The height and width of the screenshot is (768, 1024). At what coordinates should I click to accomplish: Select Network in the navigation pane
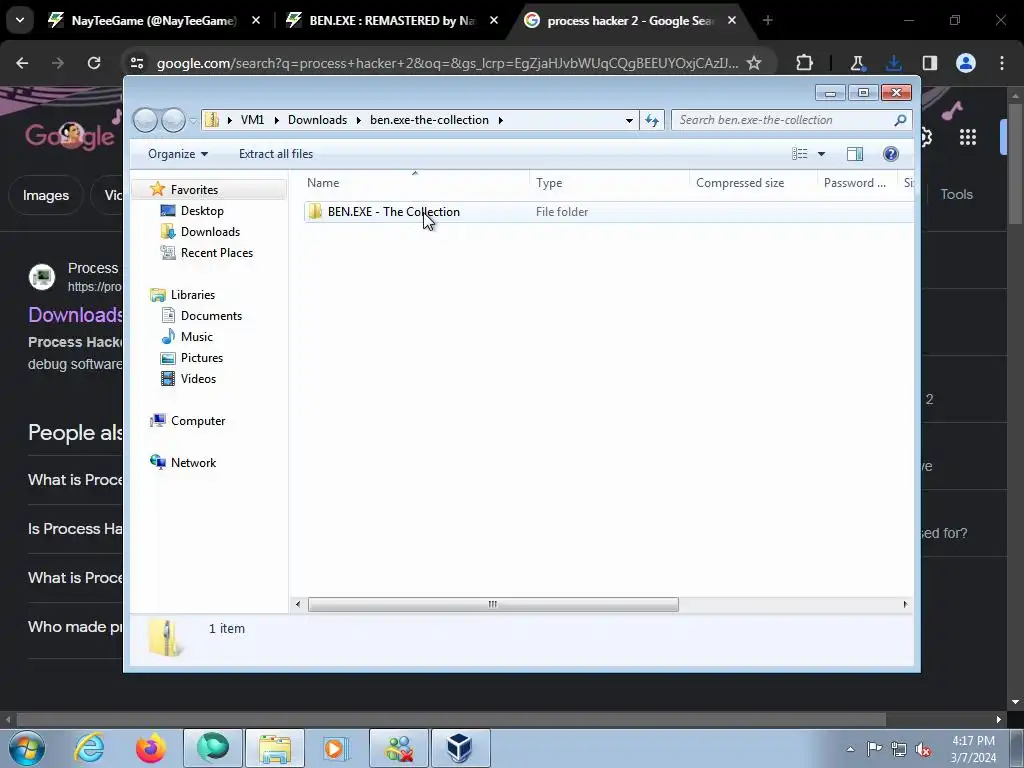pos(193,462)
